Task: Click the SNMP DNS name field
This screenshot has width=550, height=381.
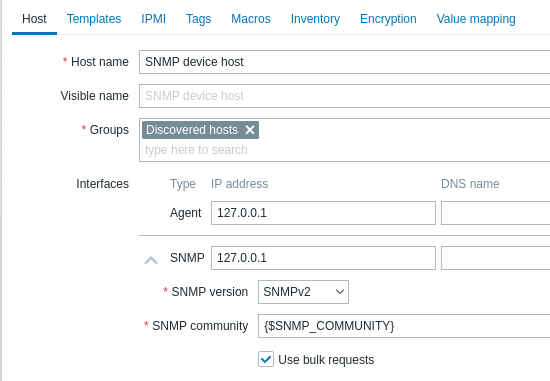Action: tap(495, 258)
